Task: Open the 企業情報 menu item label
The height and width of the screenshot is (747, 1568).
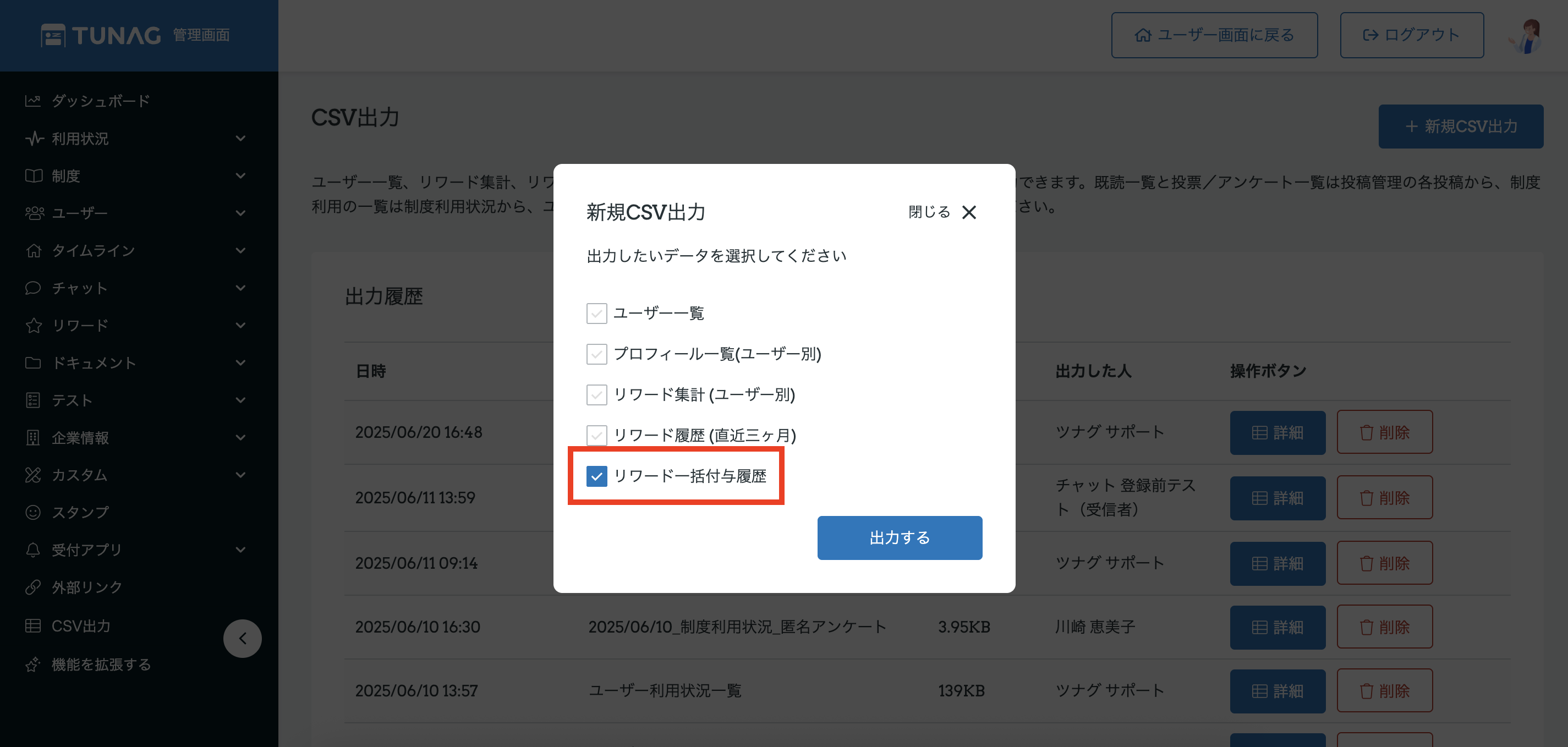Action: [x=80, y=438]
